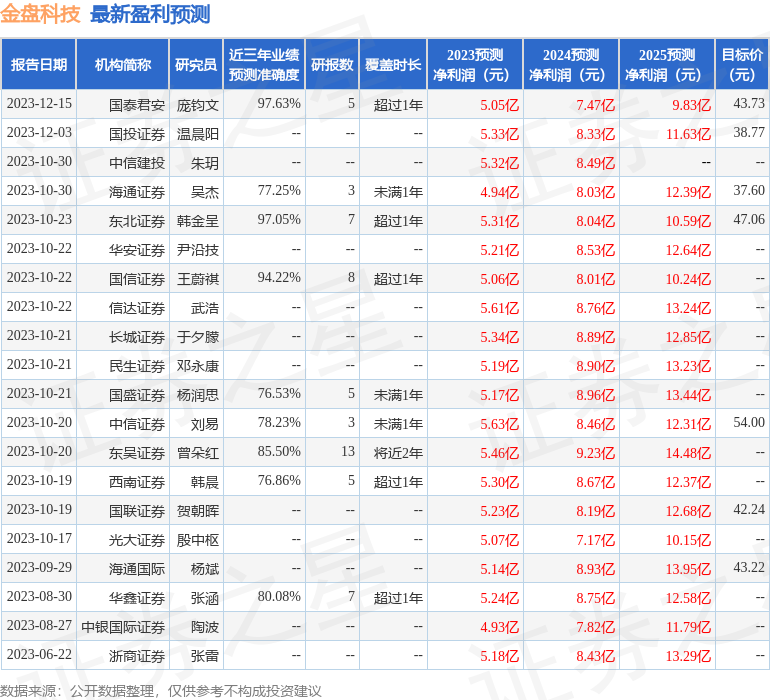This screenshot has width=770, height=700.
Task: Click analyst name 温晨阳
Action: 197,134
